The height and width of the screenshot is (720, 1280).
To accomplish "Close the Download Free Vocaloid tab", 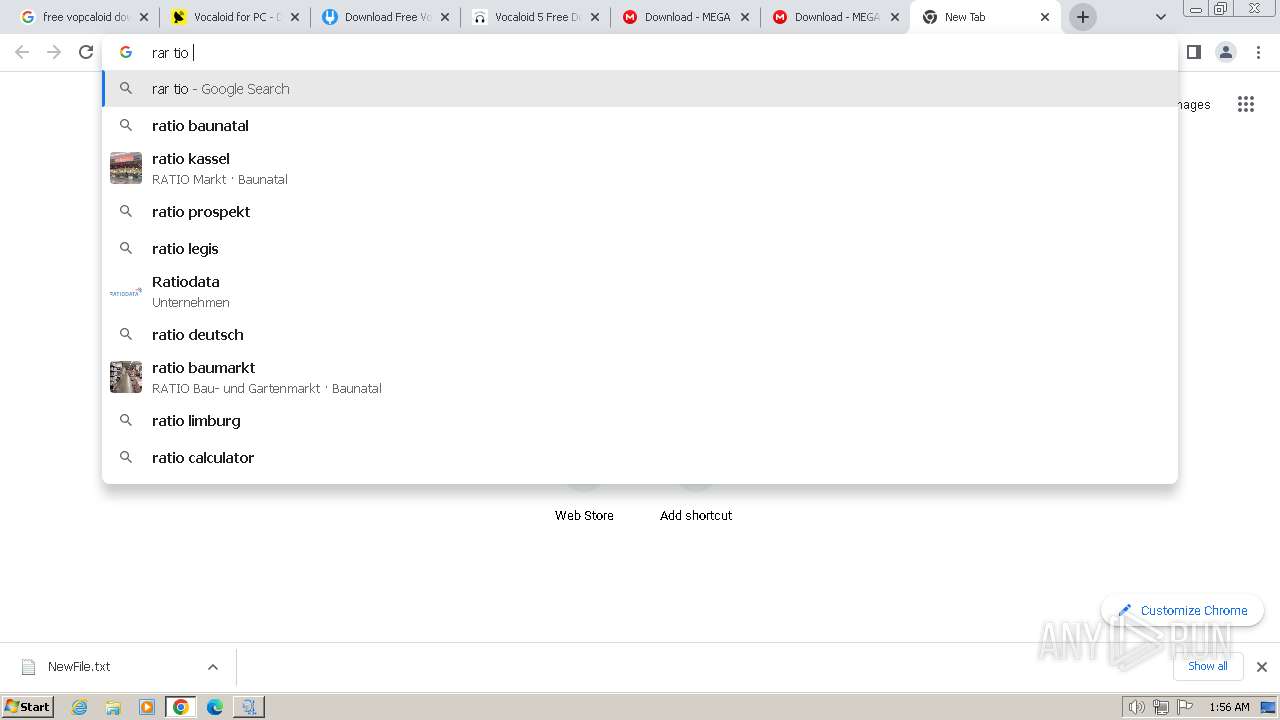I will [x=445, y=17].
